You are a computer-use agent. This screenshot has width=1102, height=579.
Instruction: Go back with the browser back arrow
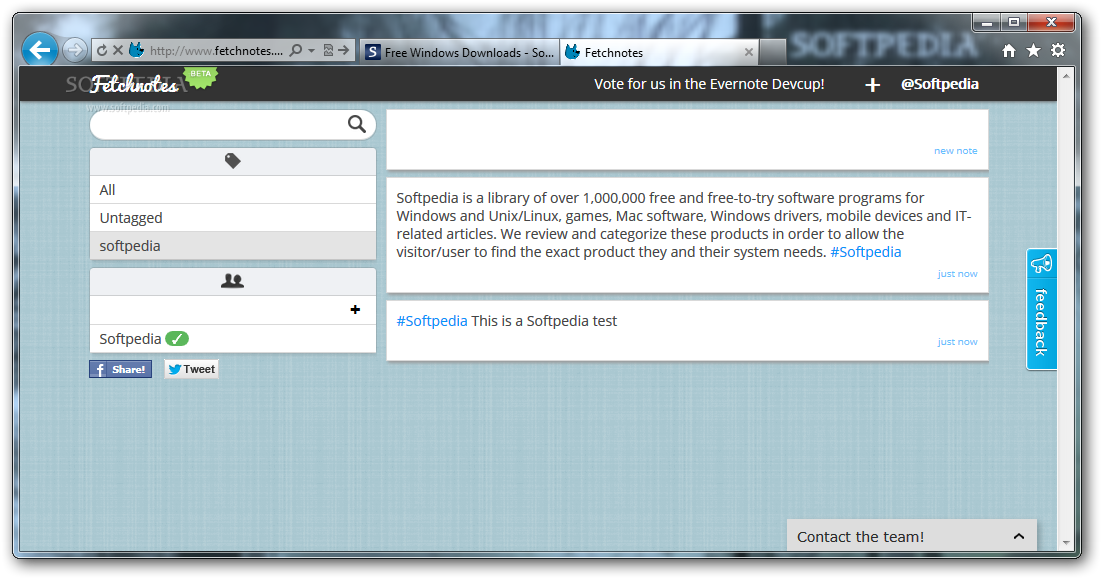pyautogui.click(x=39, y=50)
